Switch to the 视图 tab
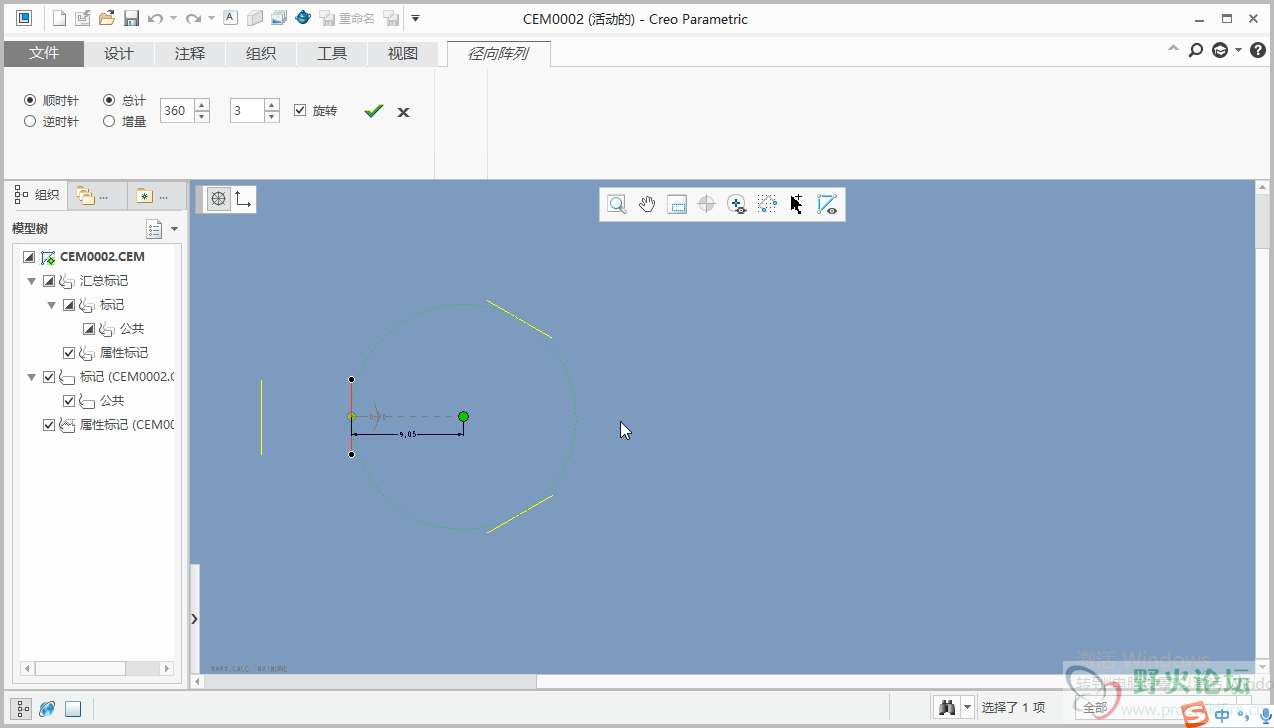The height and width of the screenshot is (728, 1274). tap(403, 54)
